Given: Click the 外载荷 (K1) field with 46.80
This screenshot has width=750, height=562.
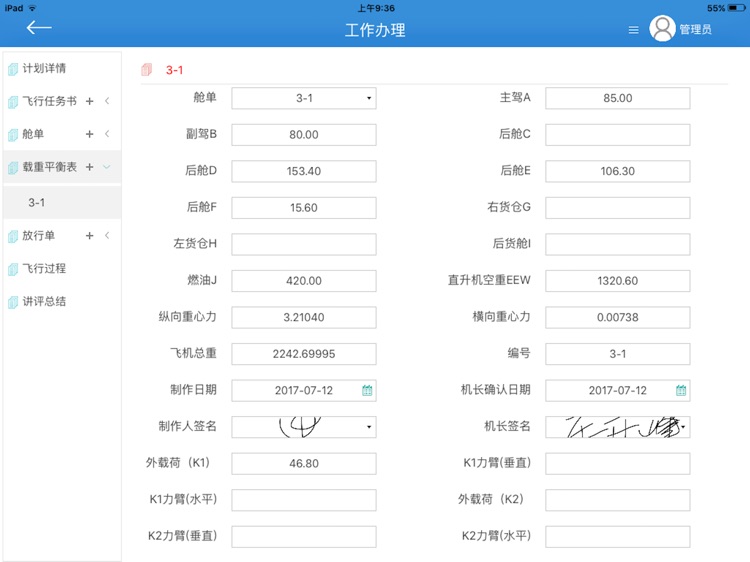Looking at the screenshot, I should [304, 464].
